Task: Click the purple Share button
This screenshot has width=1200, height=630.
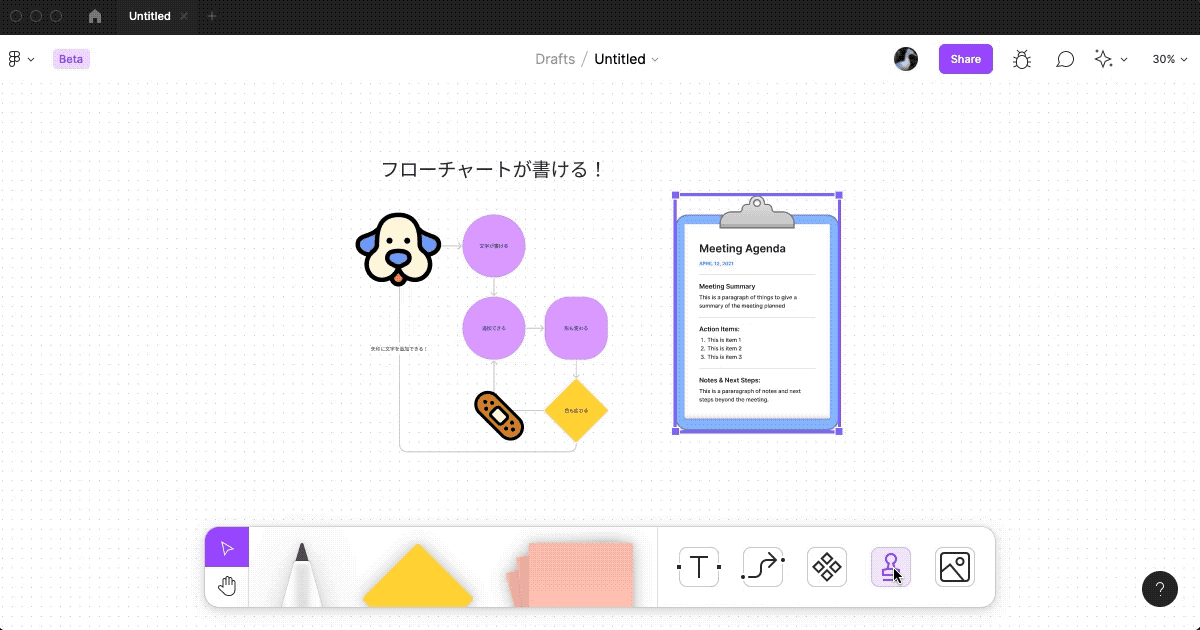Action: coord(965,59)
